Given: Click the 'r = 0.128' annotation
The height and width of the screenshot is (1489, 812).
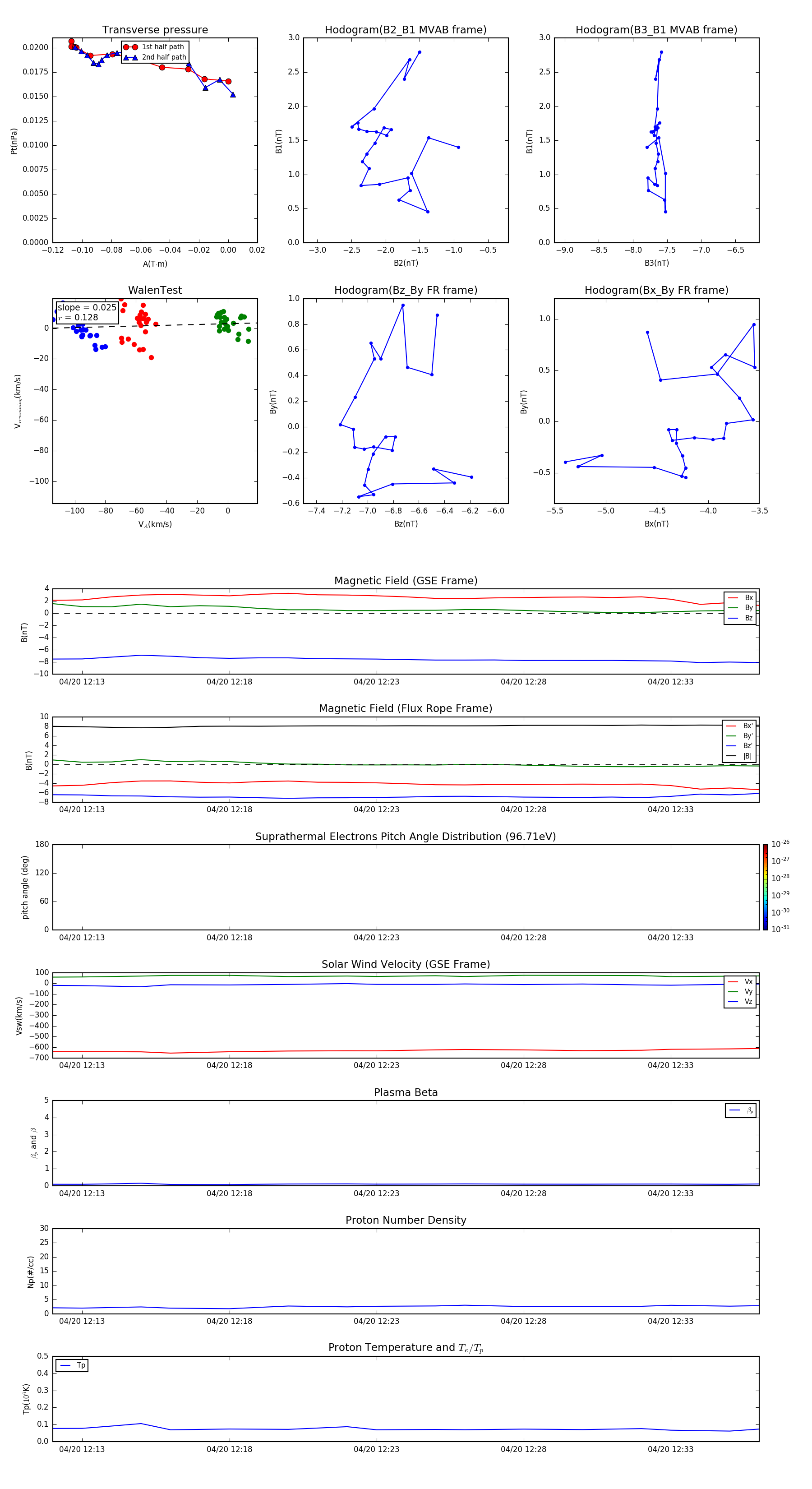Looking at the screenshot, I should coord(78,317).
